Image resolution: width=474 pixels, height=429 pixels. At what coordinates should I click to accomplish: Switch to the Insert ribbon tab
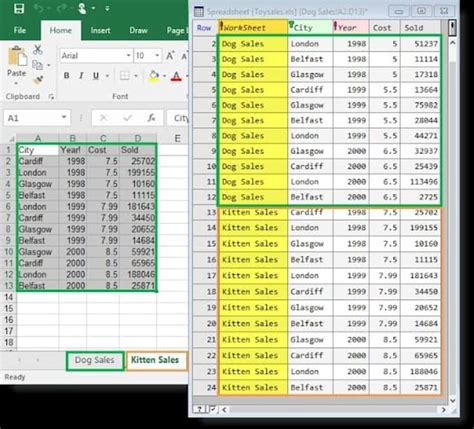(x=100, y=30)
